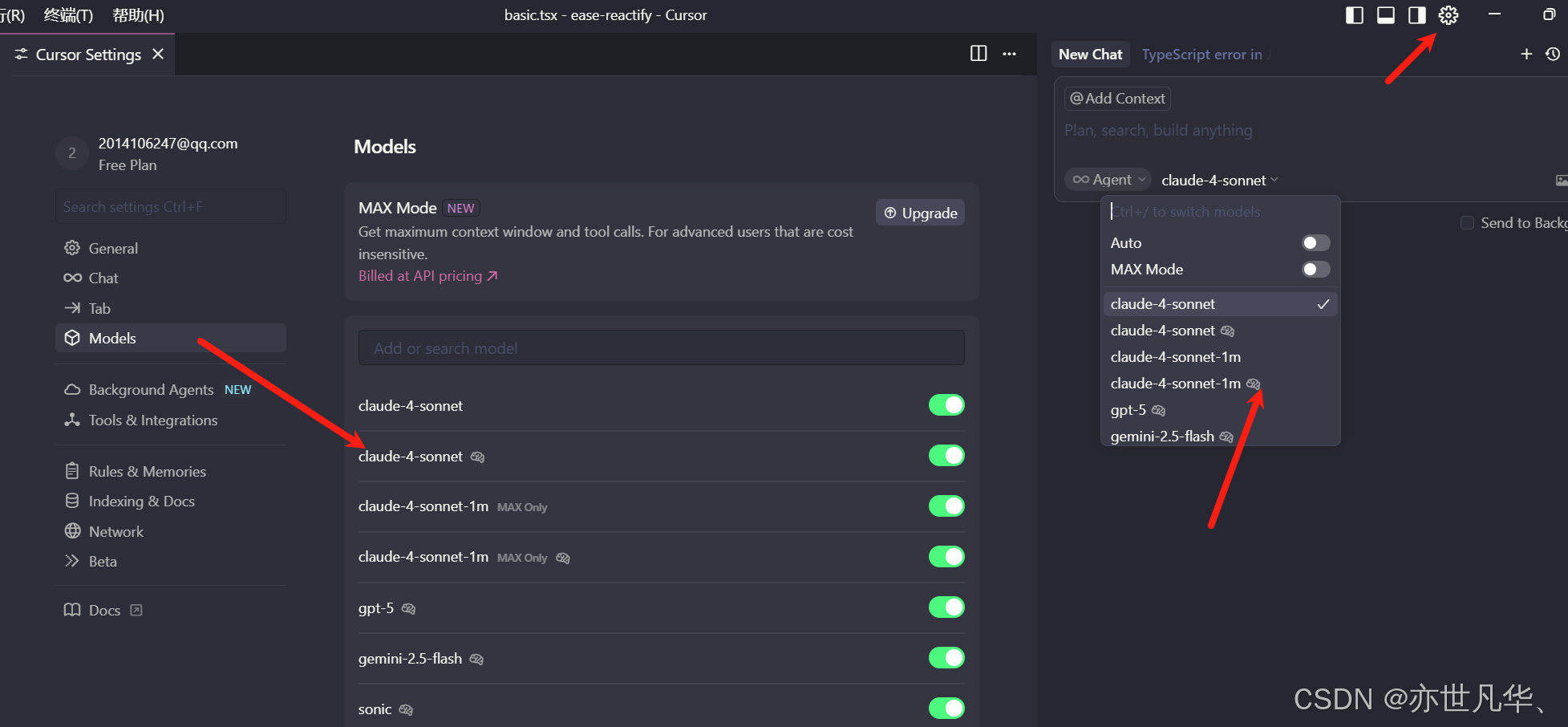Select gpt-5 in model dropdown
The image size is (1568, 727).
pos(1220,410)
